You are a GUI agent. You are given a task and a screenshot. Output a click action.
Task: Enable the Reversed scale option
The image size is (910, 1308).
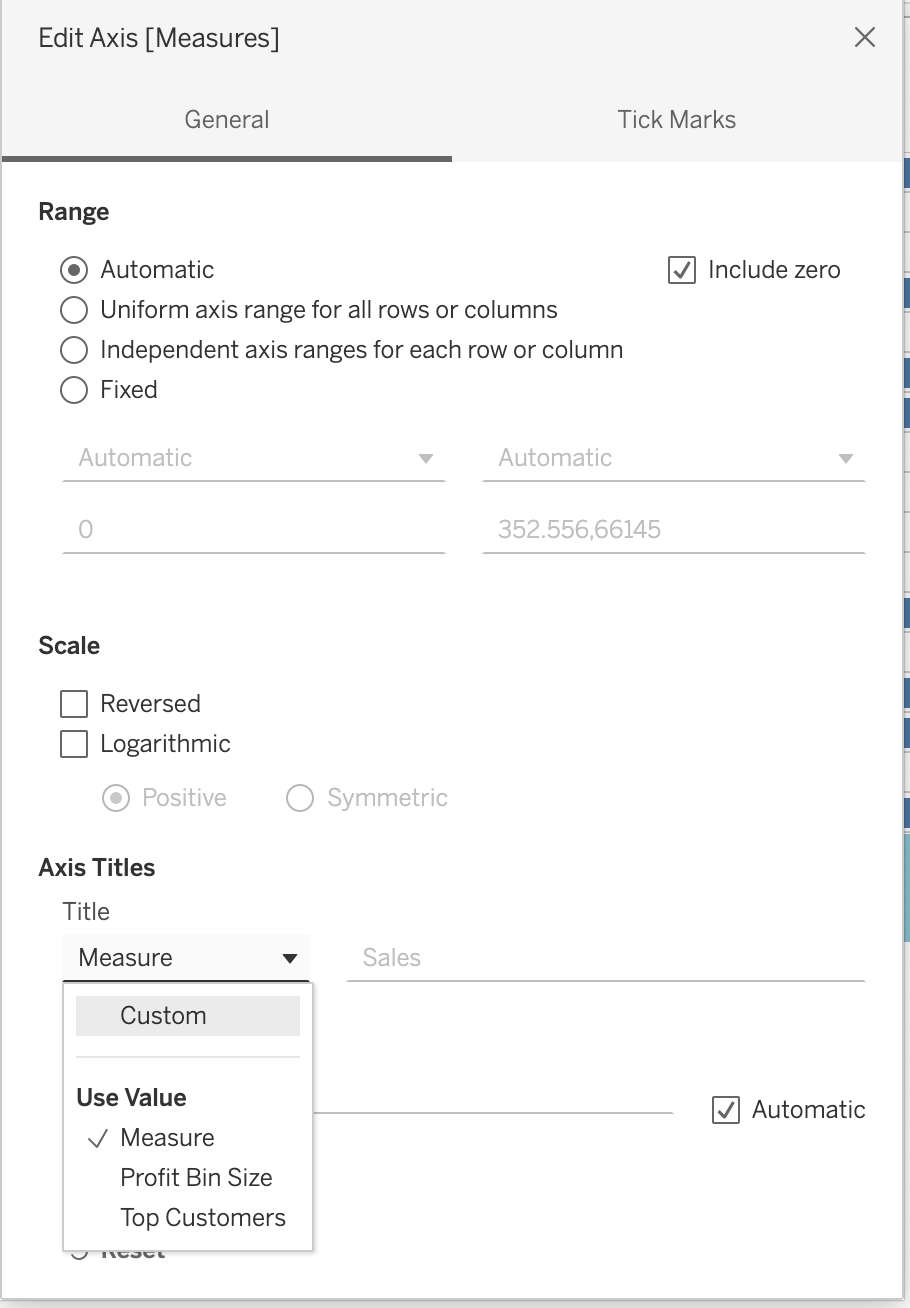click(x=73, y=703)
